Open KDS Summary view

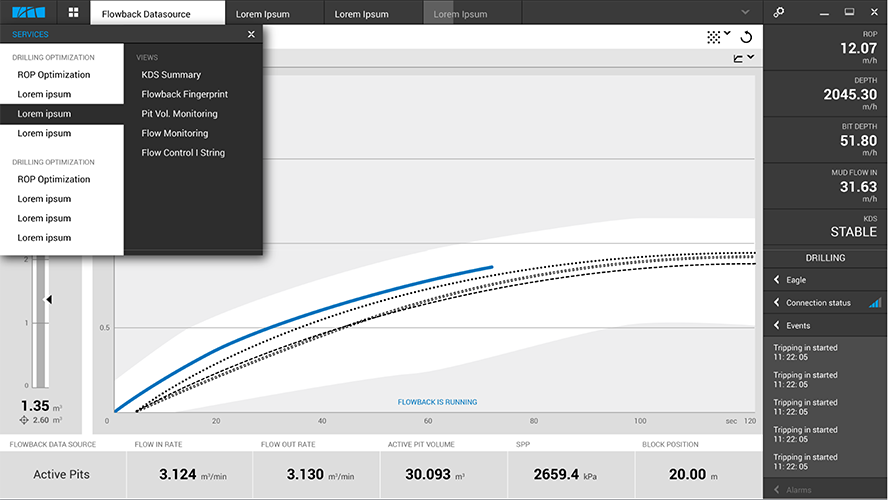[171, 75]
